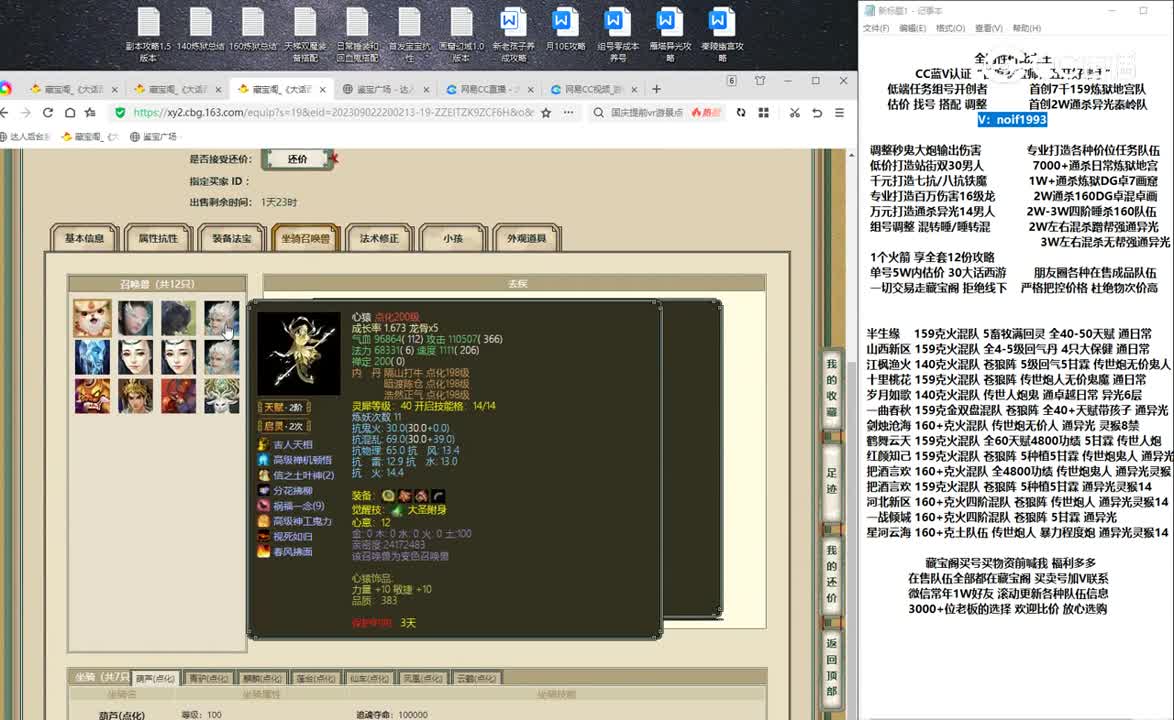Select the white deer summon thumbnail
This screenshot has height=720, width=1174.
pyautogui.click(x=221, y=396)
